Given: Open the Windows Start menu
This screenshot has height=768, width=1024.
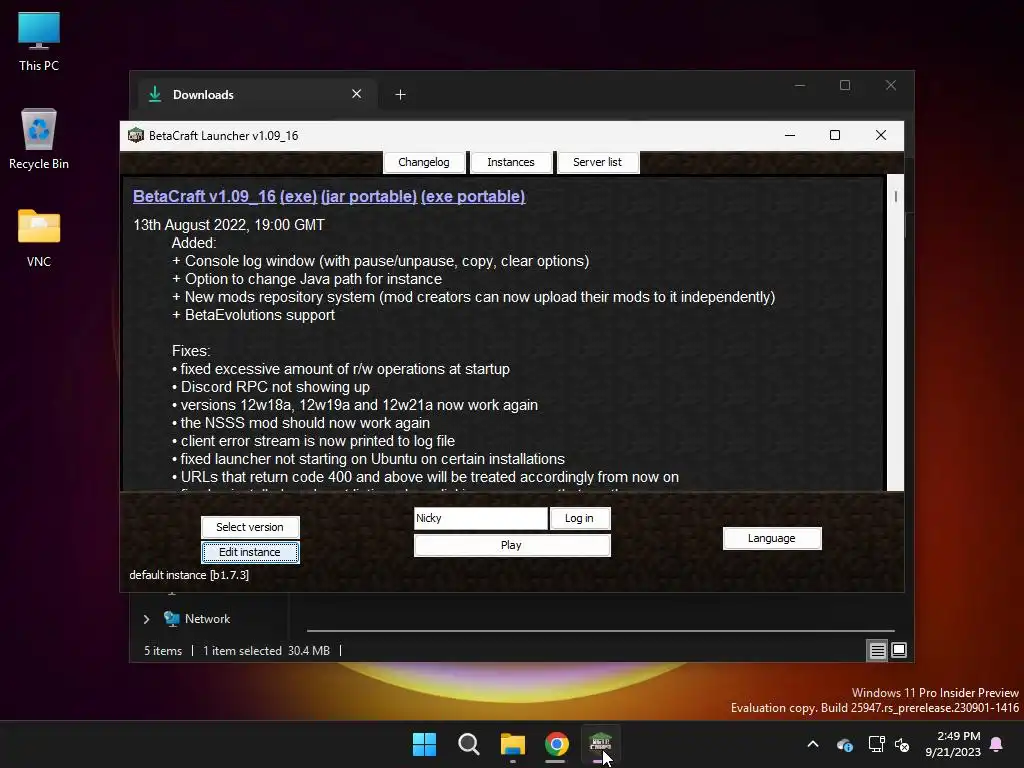Looking at the screenshot, I should click(x=424, y=744).
